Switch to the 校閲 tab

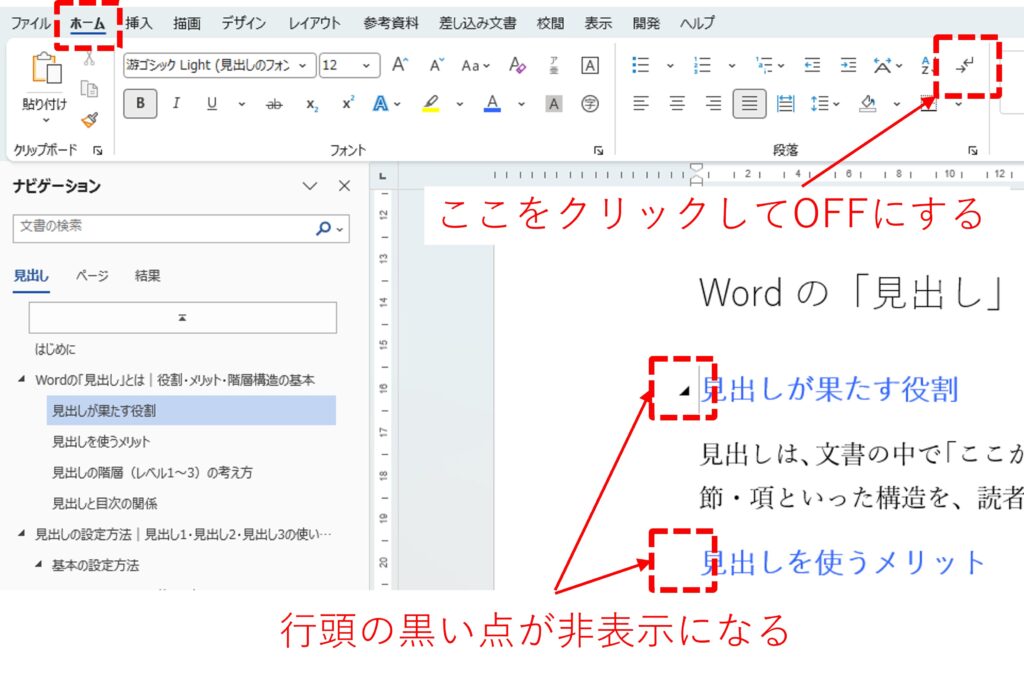pyautogui.click(x=550, y=23)
